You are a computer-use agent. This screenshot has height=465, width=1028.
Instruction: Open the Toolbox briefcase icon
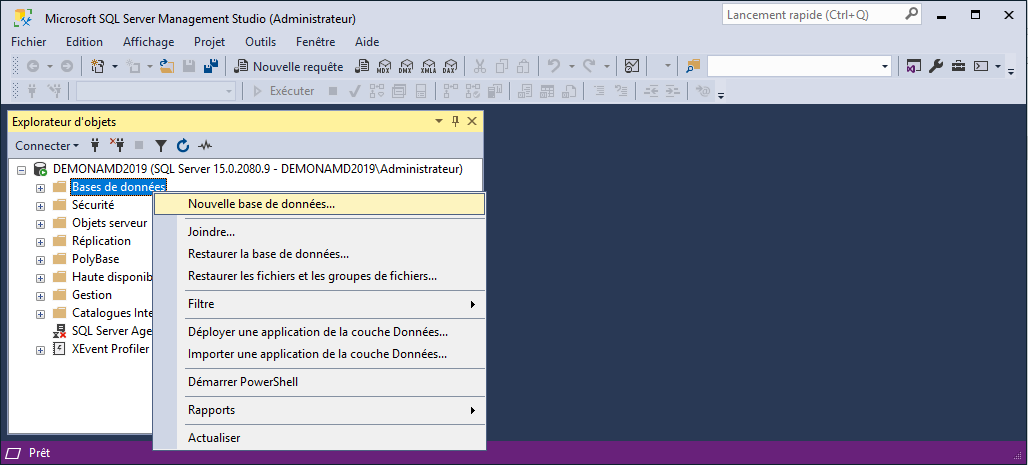click(x=958, y=66)
